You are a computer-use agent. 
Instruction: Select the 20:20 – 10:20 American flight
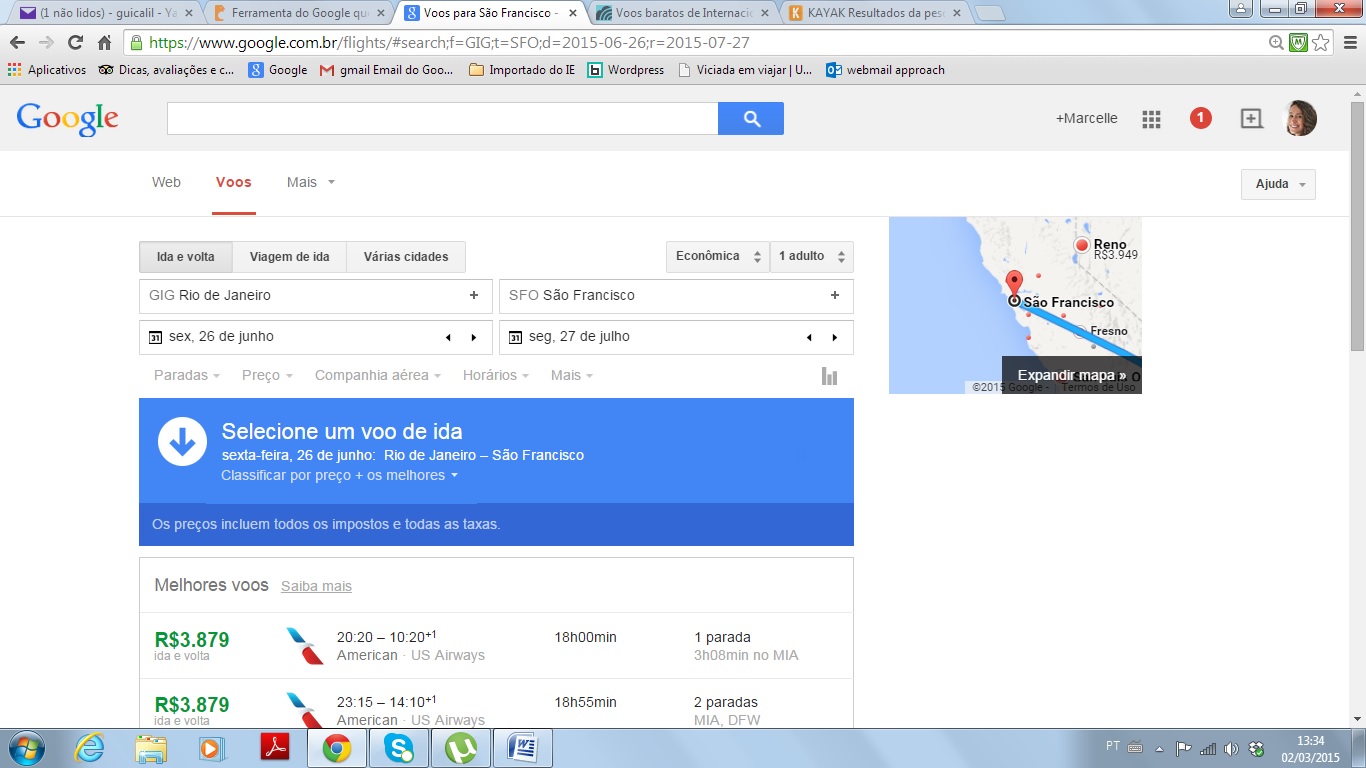click(x=496, y=645)
